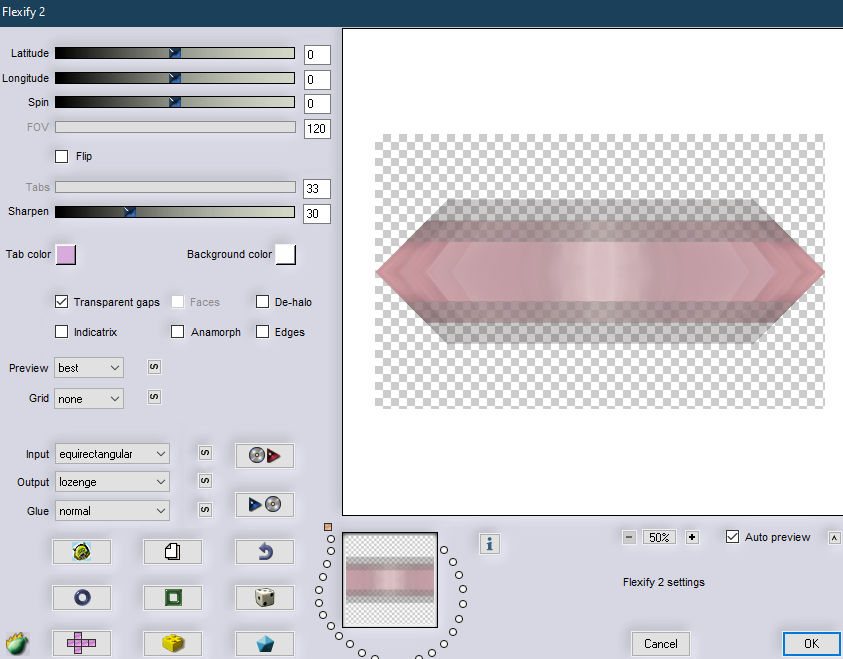Click the pink cross net icon button
843x659 pixels.
point(82,643)
